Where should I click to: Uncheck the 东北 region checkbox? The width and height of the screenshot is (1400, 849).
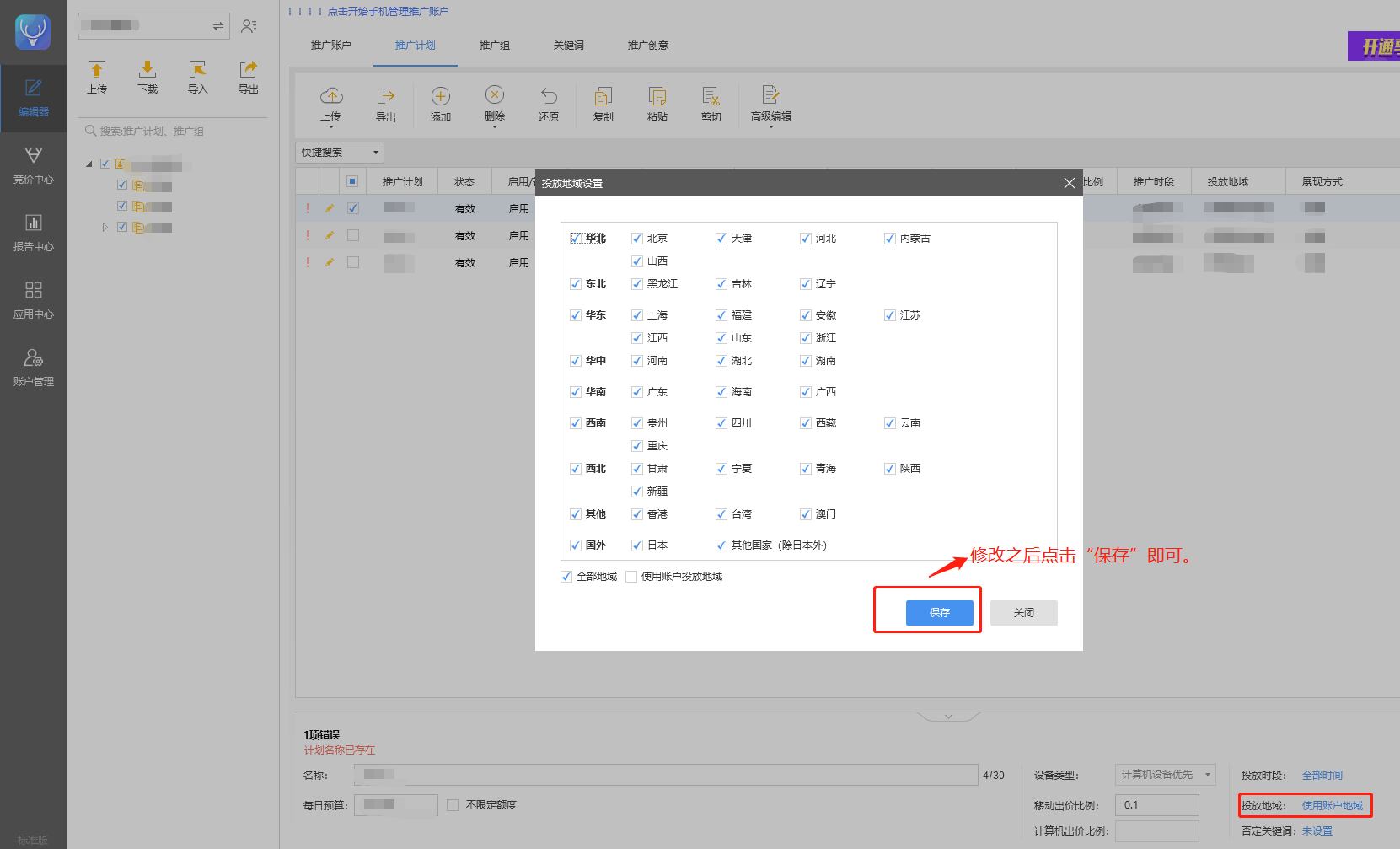coord(576,284)
